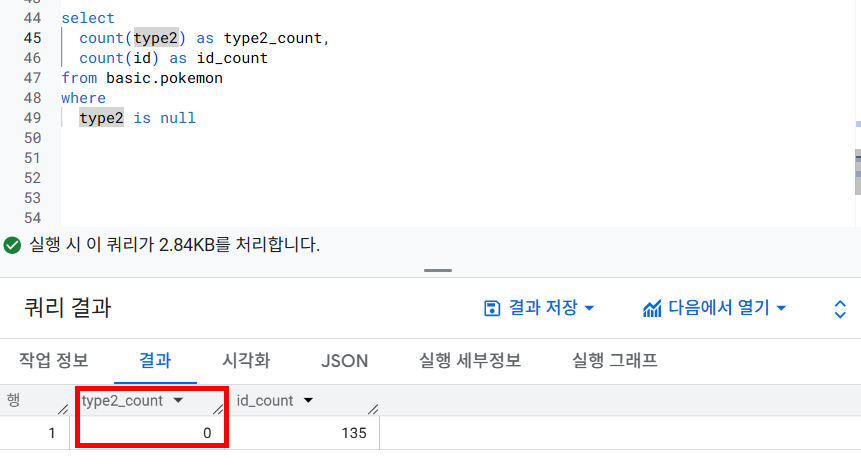
Task: Select the JSON tab
Action: (345, 360)
